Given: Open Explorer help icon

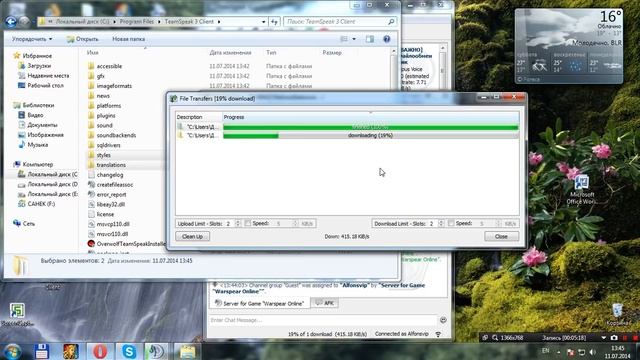Looking at the screenshot, I should pyautogui.click(x=387, y=39).
